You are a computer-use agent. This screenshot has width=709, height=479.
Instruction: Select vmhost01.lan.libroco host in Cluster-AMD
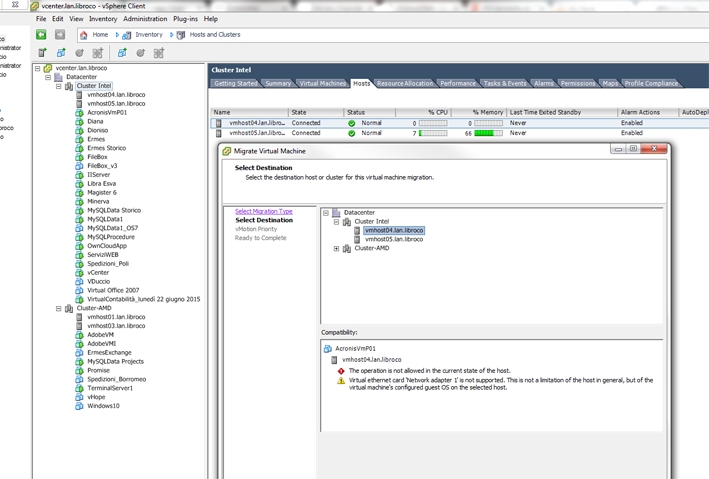116,317
